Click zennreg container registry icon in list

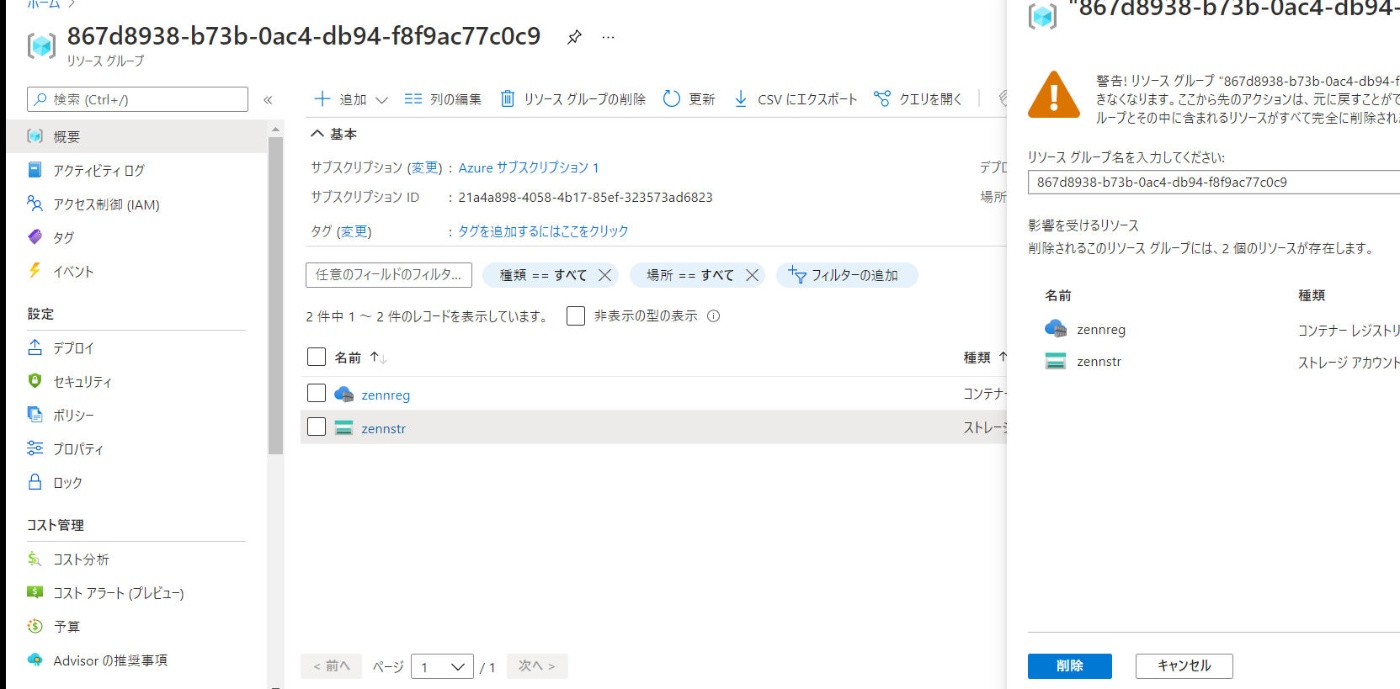pyautogui.click(x=344, y=394)
